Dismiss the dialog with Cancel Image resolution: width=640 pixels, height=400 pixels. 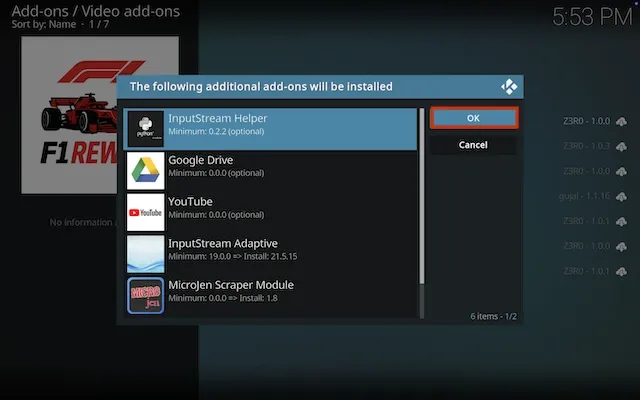point(473,145)
